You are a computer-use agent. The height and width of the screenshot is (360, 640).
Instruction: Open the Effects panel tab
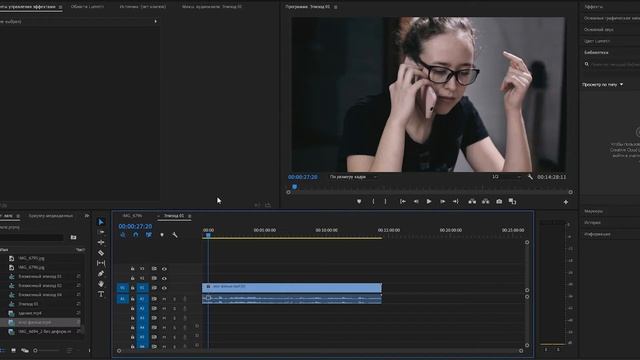point(593,7)
